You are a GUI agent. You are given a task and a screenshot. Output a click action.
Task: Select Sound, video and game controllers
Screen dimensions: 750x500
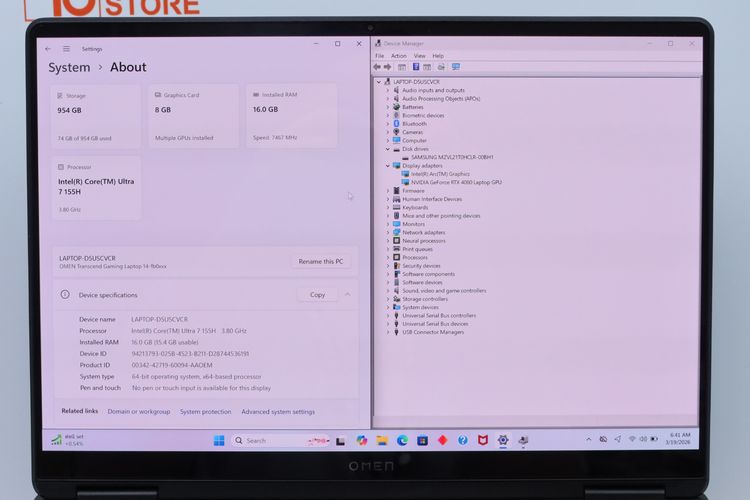(x=444, y=290)
